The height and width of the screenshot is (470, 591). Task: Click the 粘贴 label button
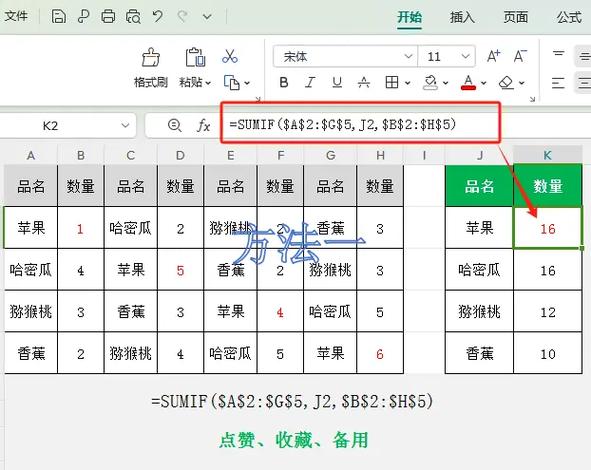point(190,82)
